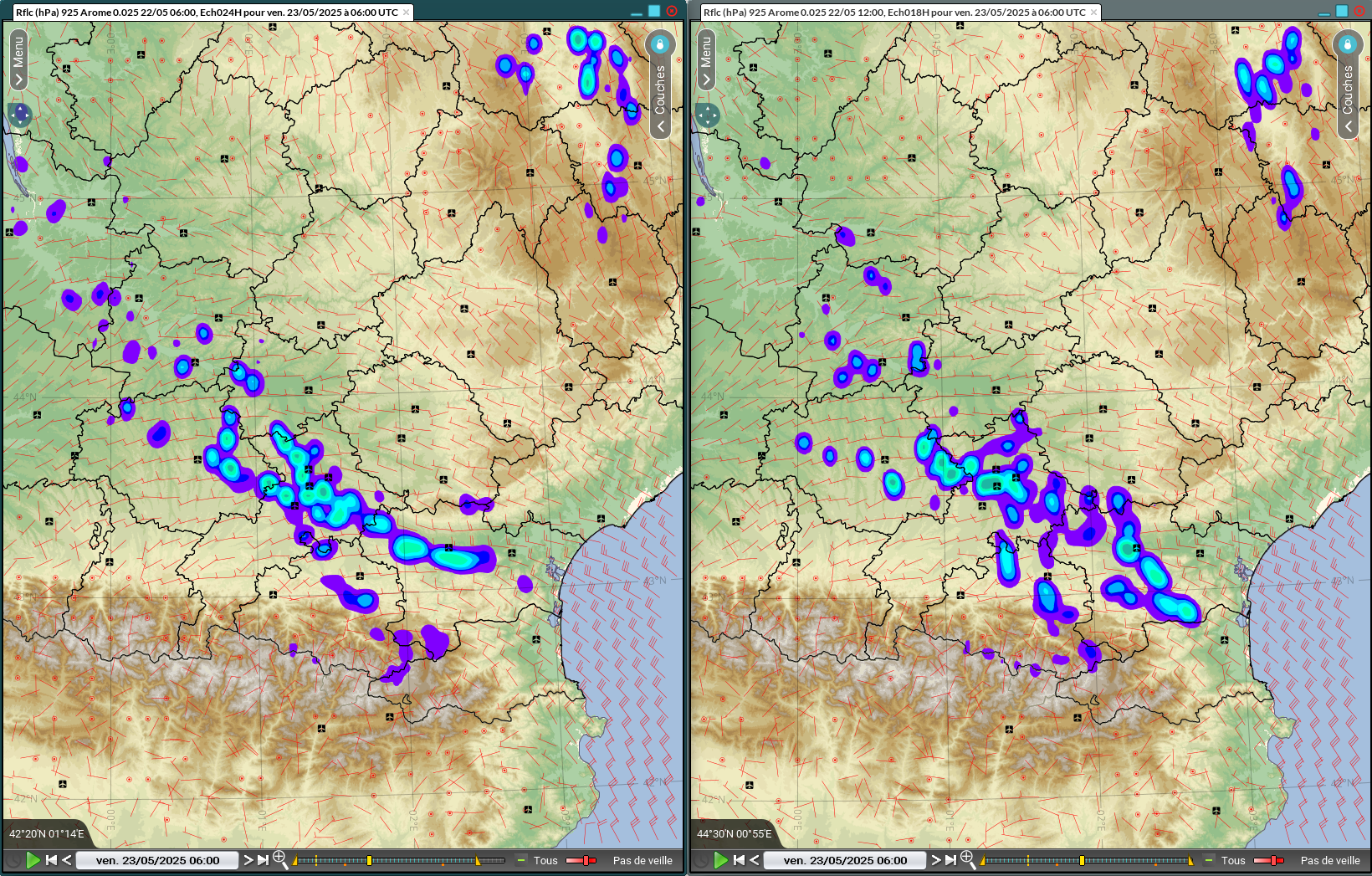The height and width of the screenshot is (876, 1372).
Task: Toggle the lock icon above left Couches panel
Action: (x=660, y=44)
